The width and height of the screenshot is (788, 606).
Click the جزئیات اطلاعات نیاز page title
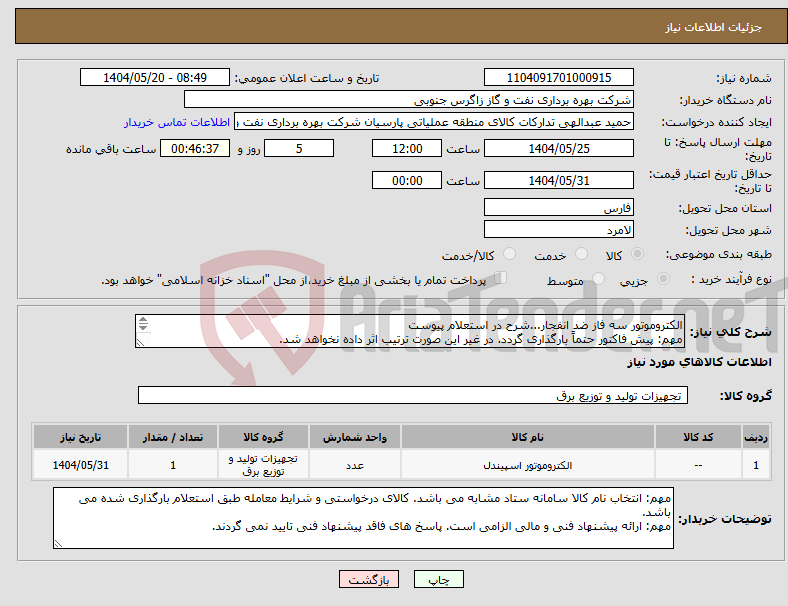click(x=713, y=27)
